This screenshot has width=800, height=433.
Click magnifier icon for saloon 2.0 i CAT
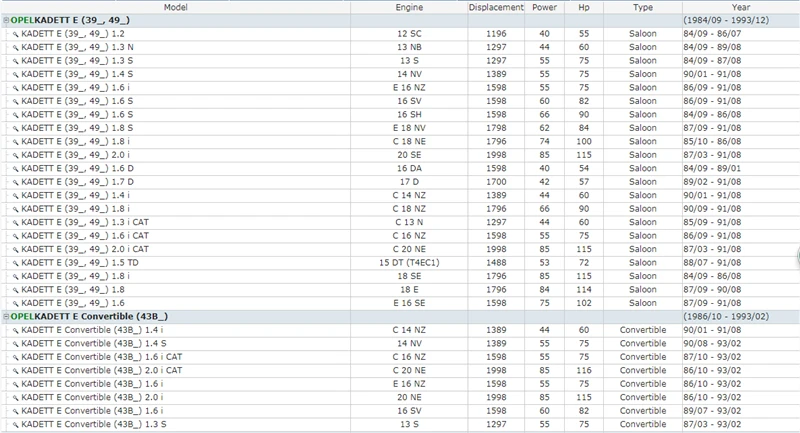(16, 249)
